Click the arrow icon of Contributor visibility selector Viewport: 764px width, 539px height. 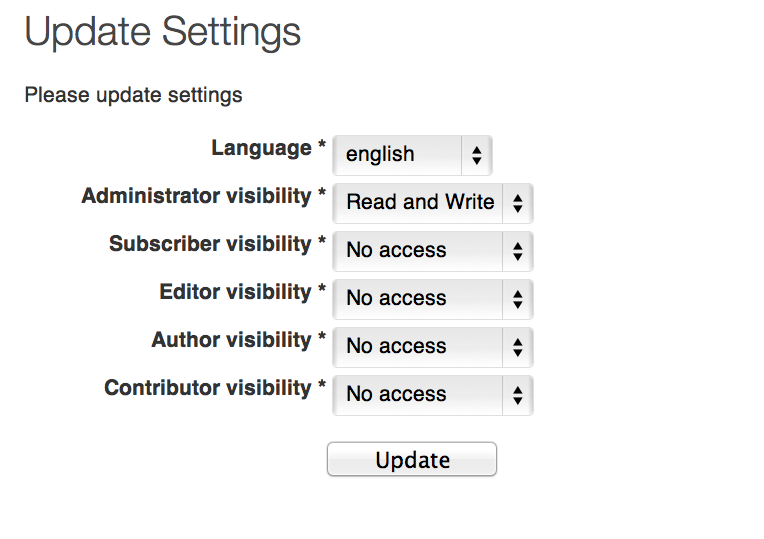(517, 395)
